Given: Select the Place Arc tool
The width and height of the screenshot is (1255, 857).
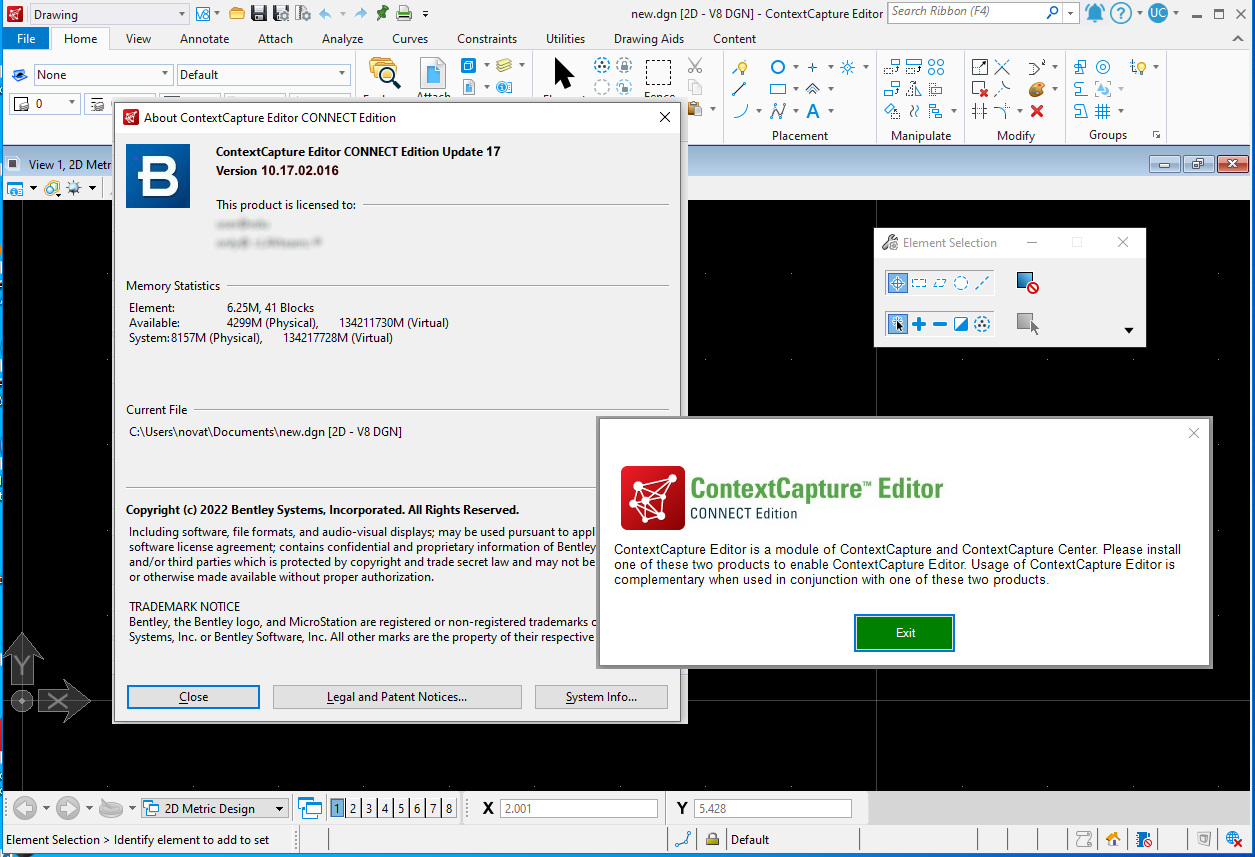Looking at the screenshot, I should click(x=740, y=111).
